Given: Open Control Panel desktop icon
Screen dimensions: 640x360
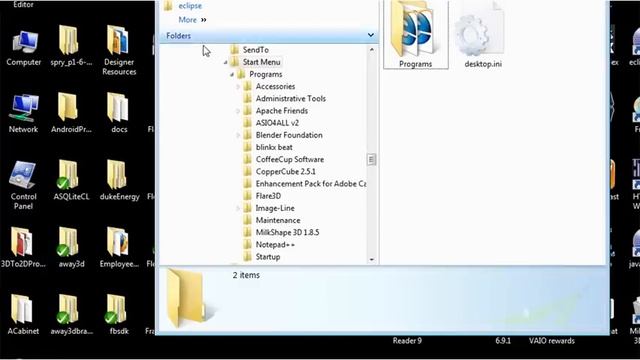Looking at the screenshot, I should pos(23,185).
